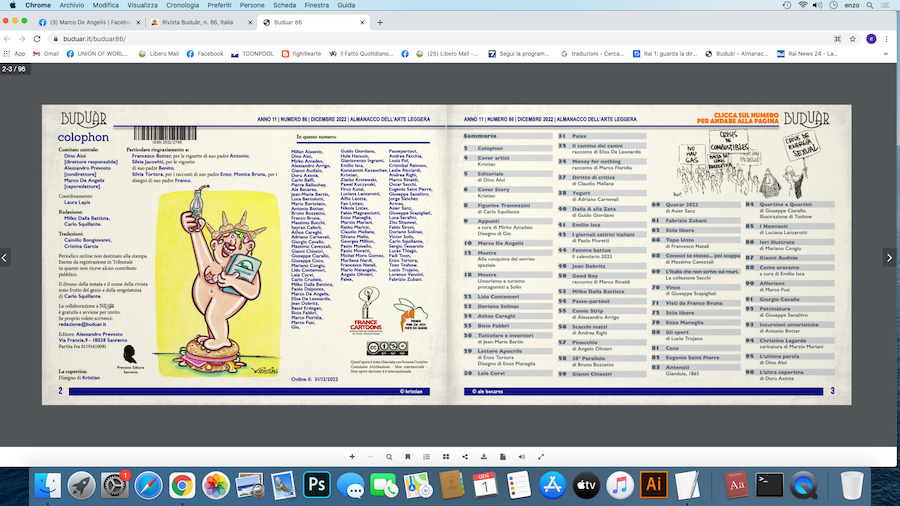
Task: Open the Segui la program... bookmark
Action: point(518,53)
